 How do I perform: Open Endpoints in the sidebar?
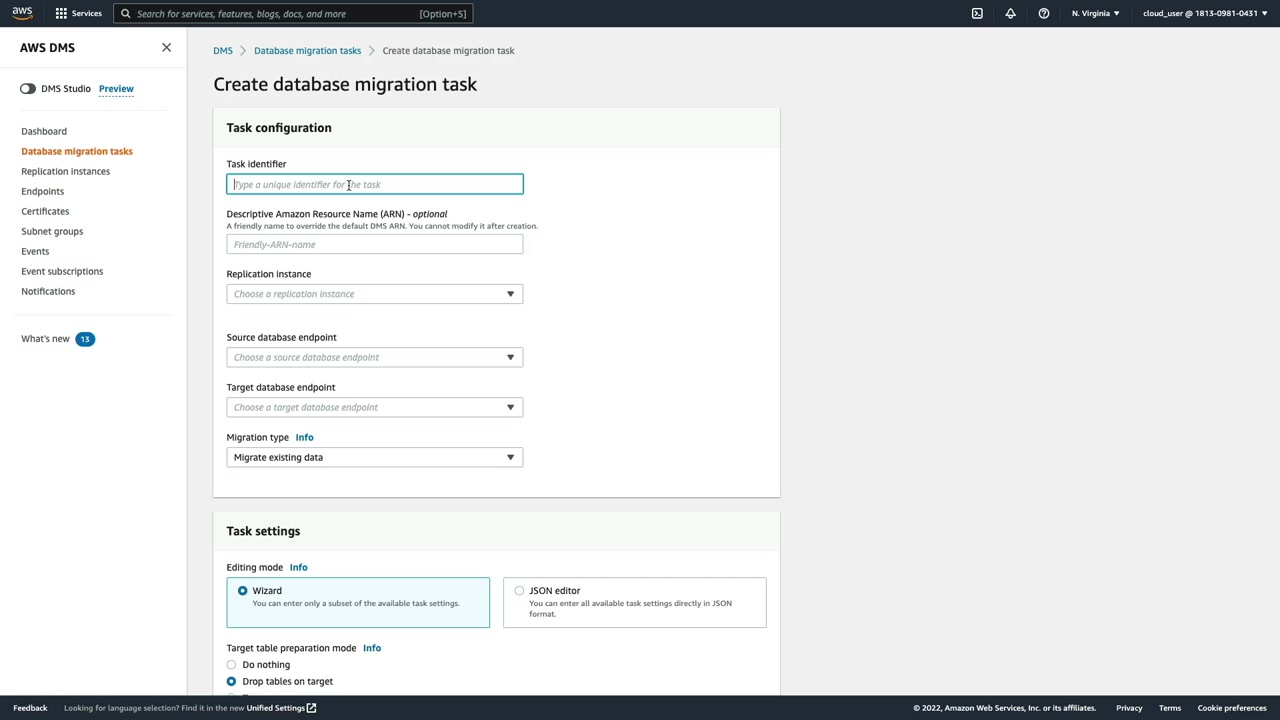tap(42, 191)
